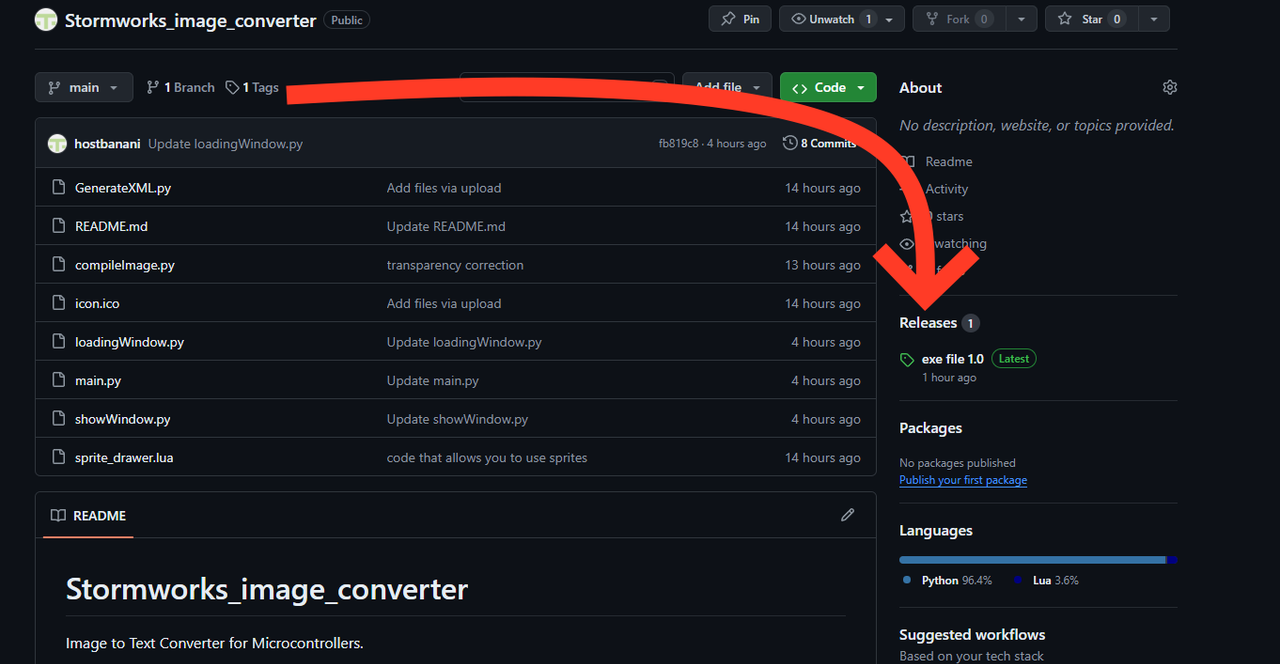This screenshot has width=1280, height=664.
Task: Open hostbanani author link
Action: (x=108, y=143)
